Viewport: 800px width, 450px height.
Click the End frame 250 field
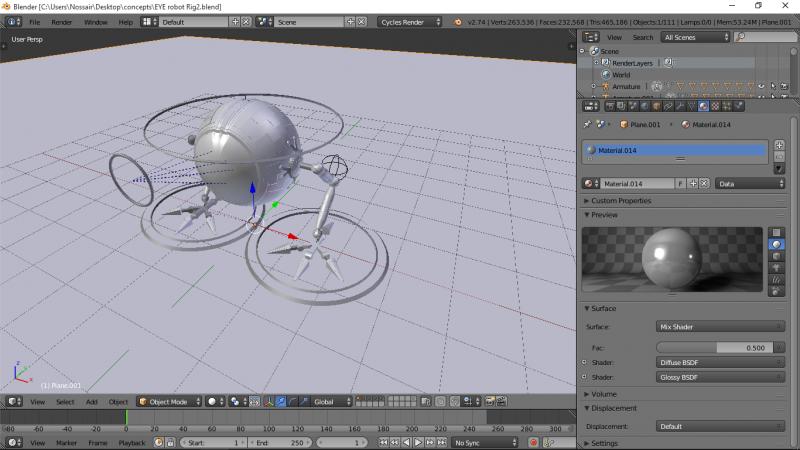pos(280,442)
